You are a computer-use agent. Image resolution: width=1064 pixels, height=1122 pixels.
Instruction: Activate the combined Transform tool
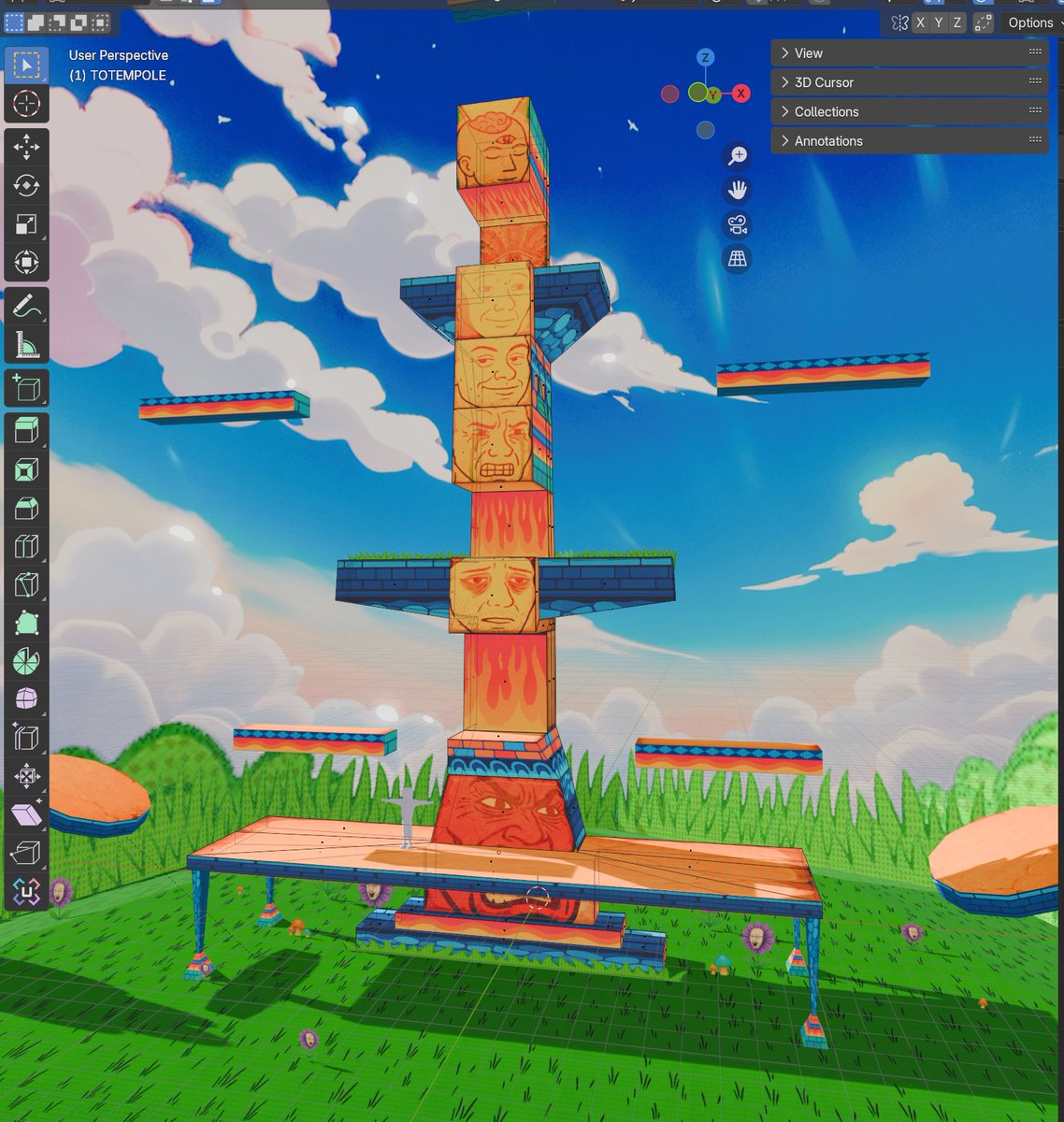tap(26, 263)
